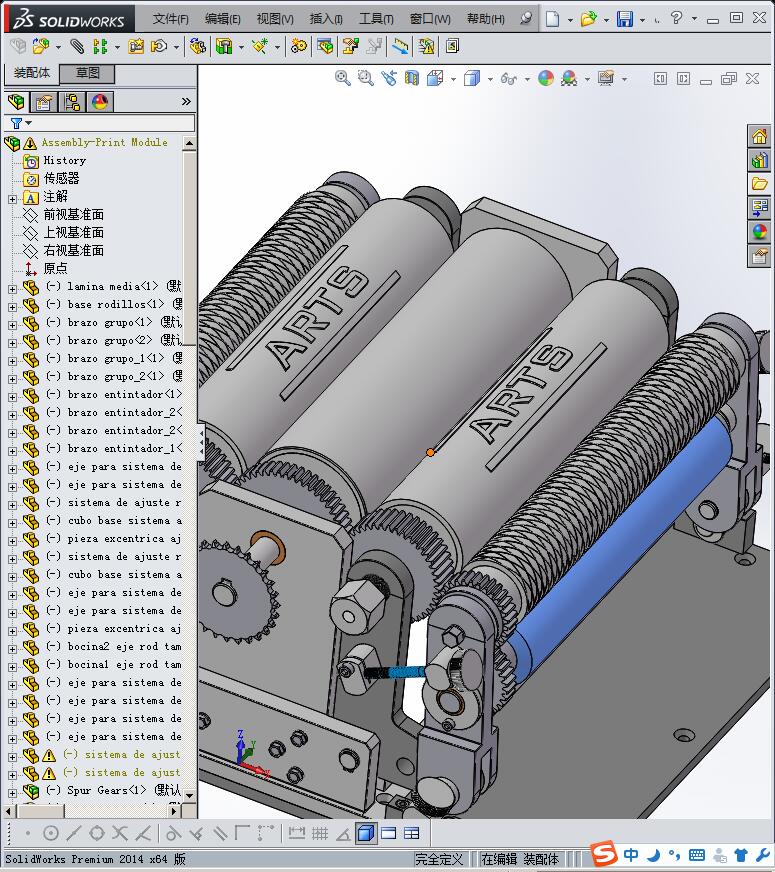Toggle the four-view viewport icon
The width and height of the screenshot is (775, 872).
(412, 833)
